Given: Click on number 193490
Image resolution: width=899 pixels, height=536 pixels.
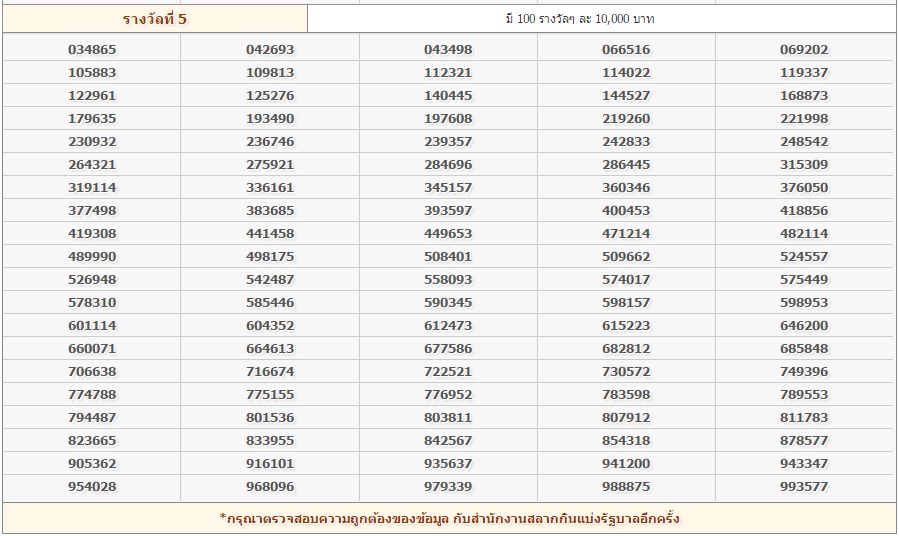Looking at the screenshot, I should 270,119.
